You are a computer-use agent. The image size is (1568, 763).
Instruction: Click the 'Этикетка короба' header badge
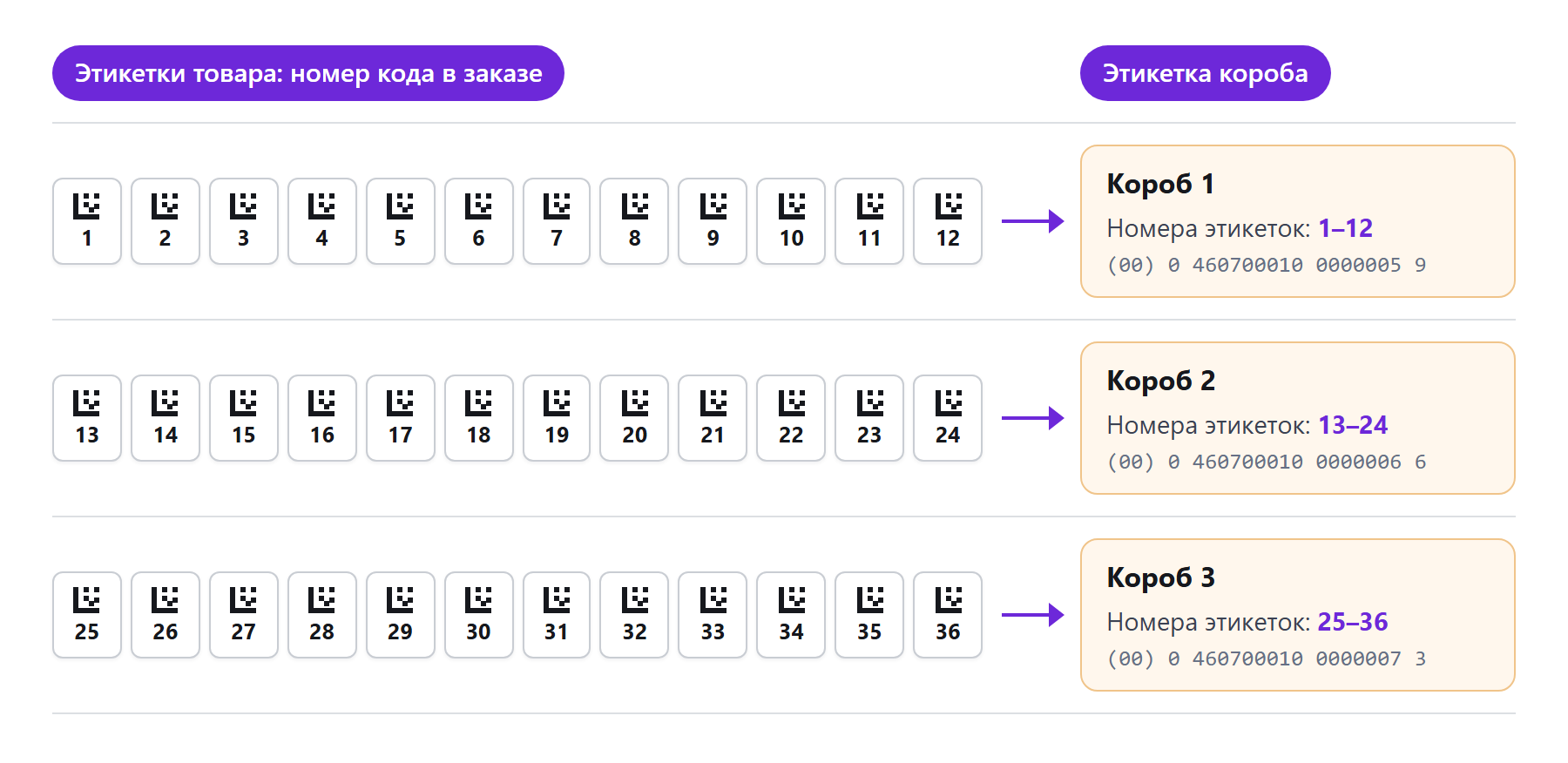click(x=1206, y=73)
